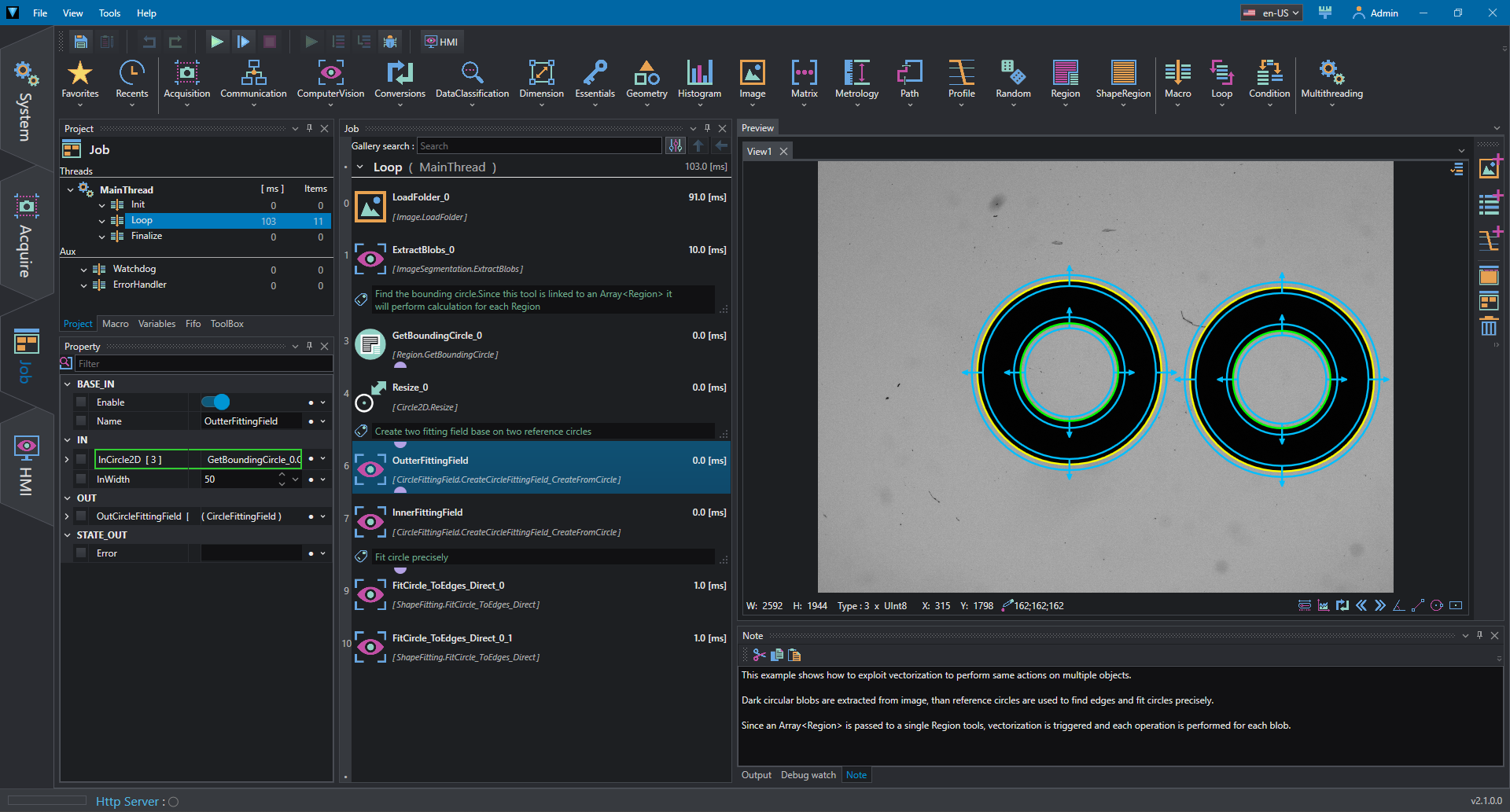1510x812 pixels.
Task: Open the Acquire sidebar panel
Action: pyautogui.click(x=26, y=236)
